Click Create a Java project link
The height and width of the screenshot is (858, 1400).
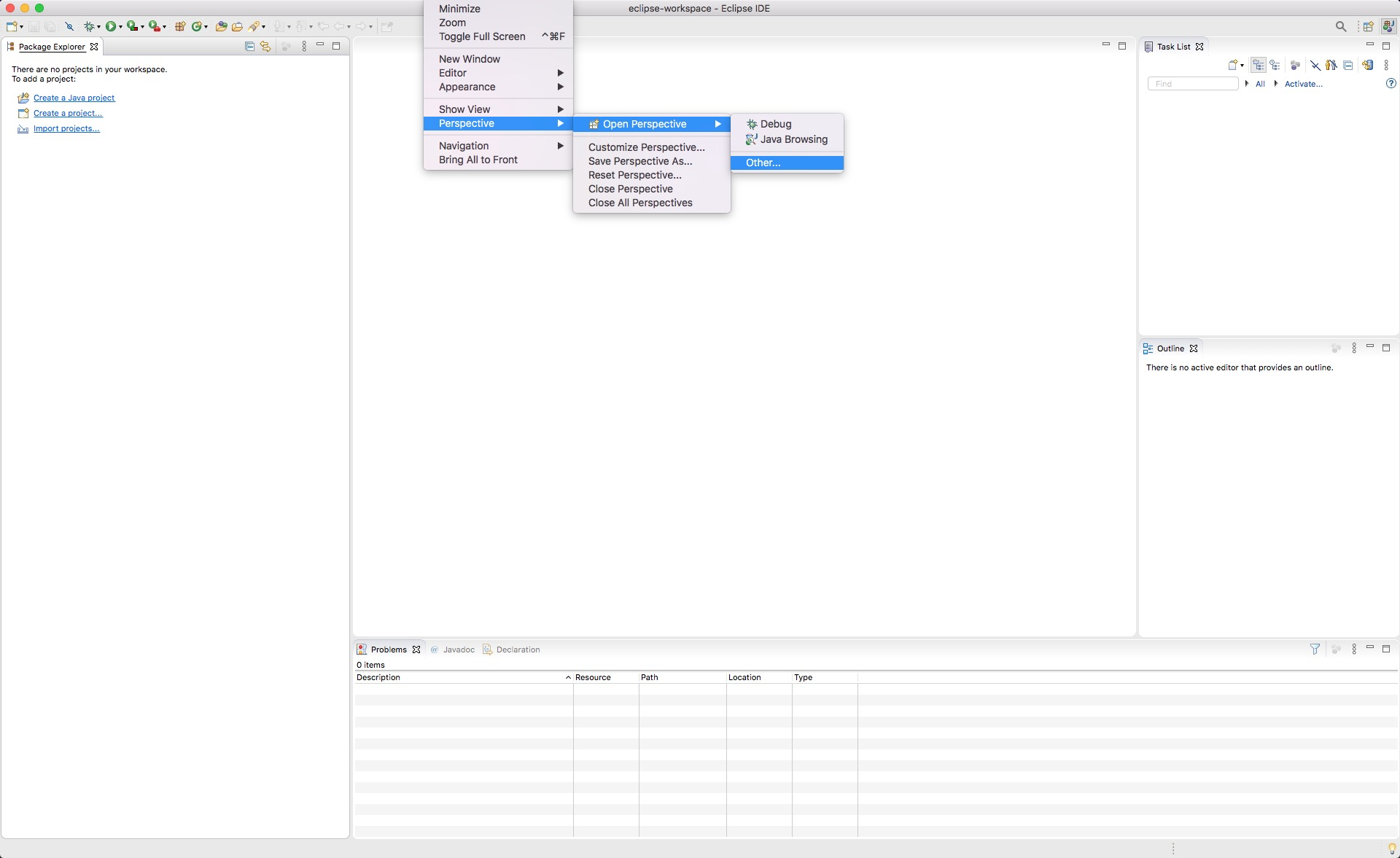coord(74,98)
